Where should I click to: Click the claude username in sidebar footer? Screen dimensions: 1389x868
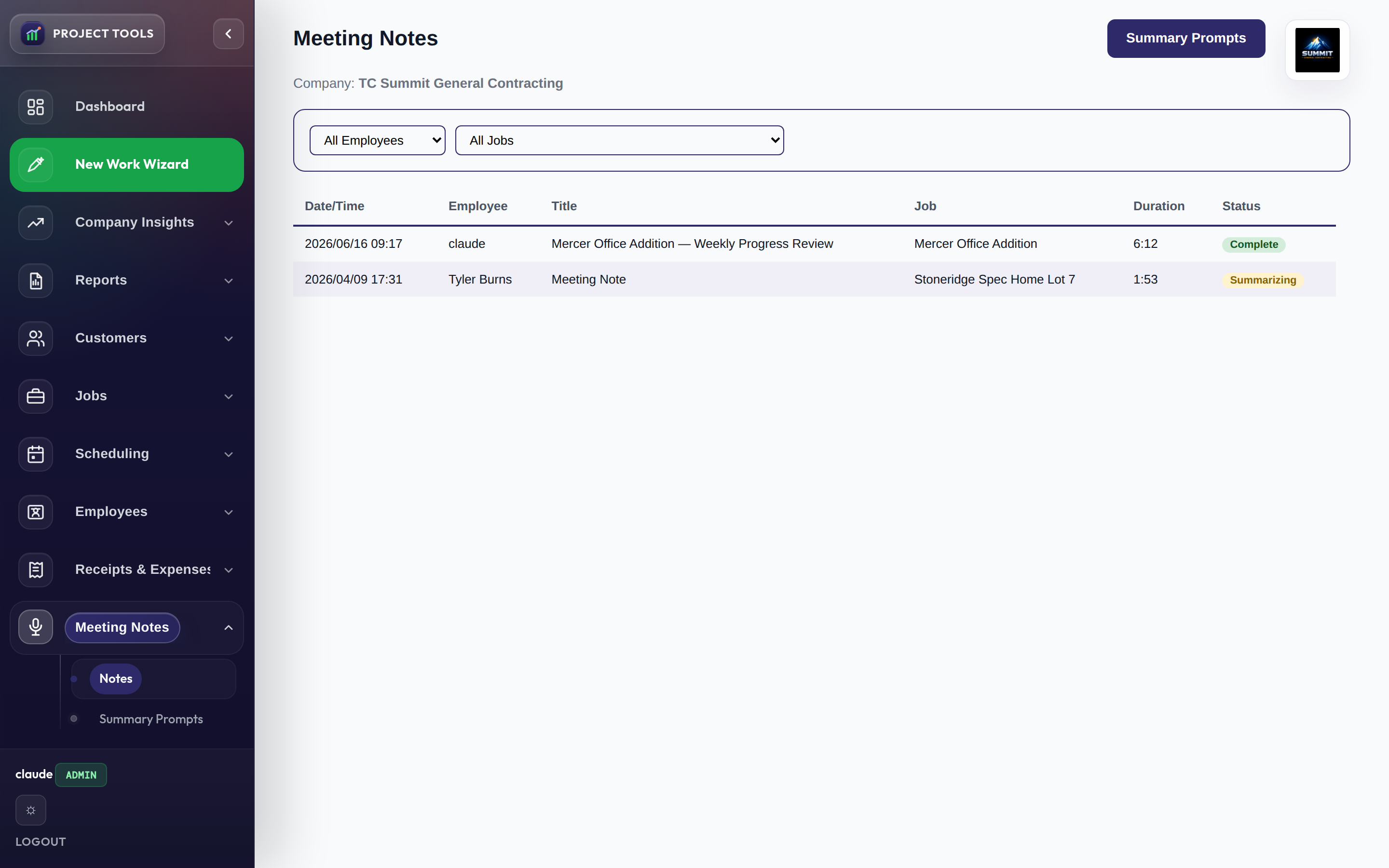[34, 774]
